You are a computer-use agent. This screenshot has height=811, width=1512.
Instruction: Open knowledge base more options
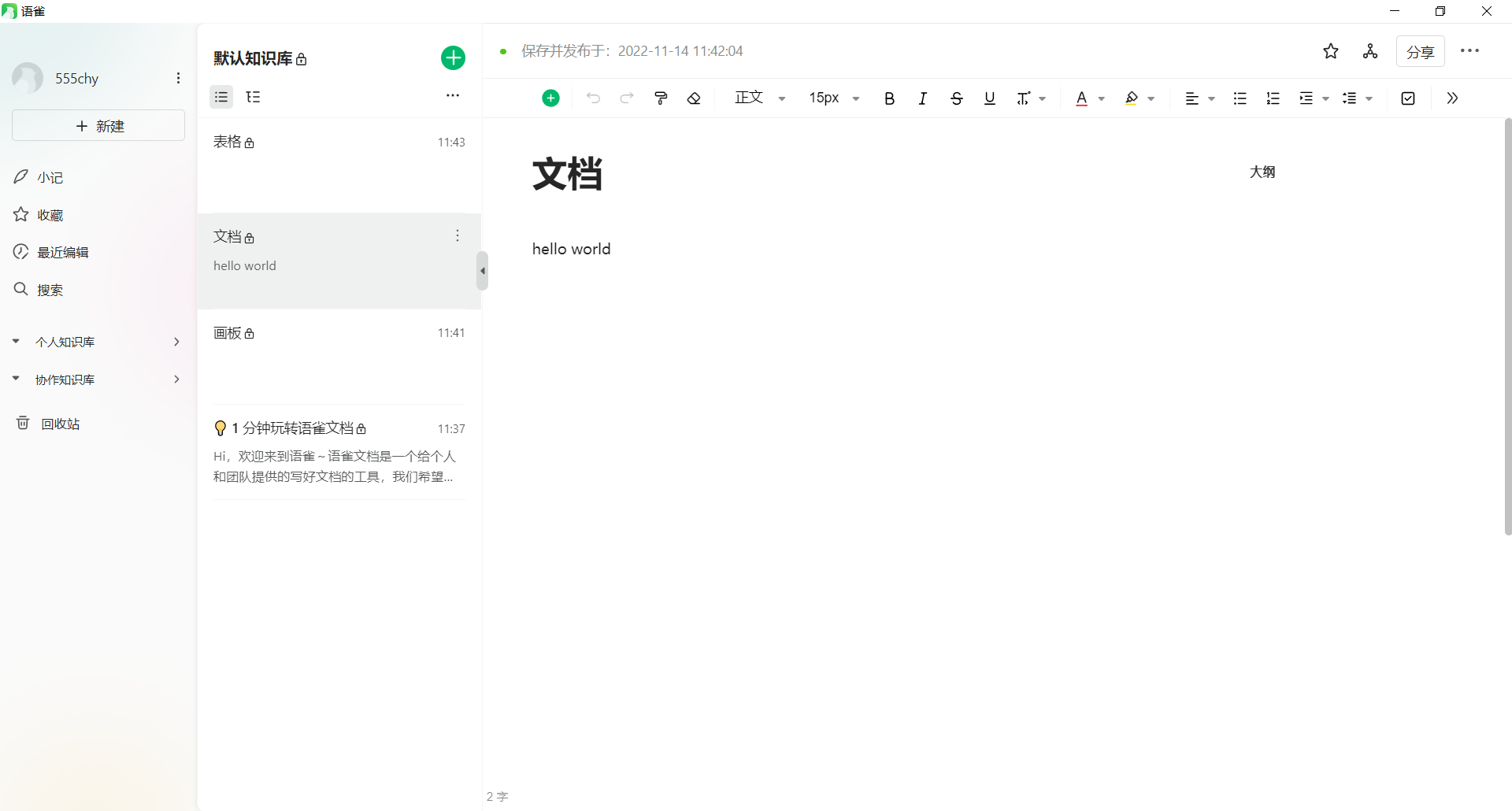[x=453, y=95]
